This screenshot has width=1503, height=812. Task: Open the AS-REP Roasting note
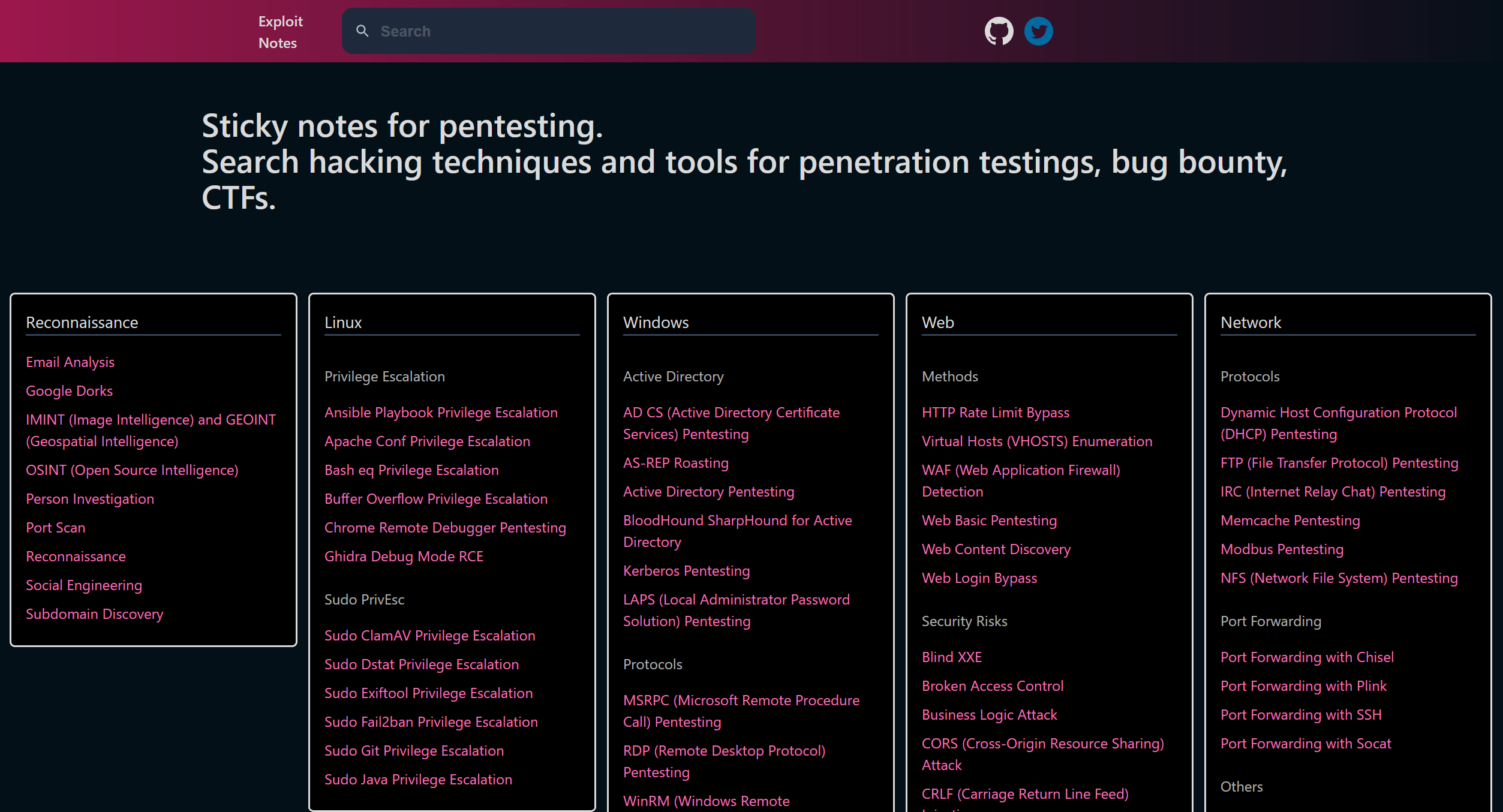[x=675, y=463]
